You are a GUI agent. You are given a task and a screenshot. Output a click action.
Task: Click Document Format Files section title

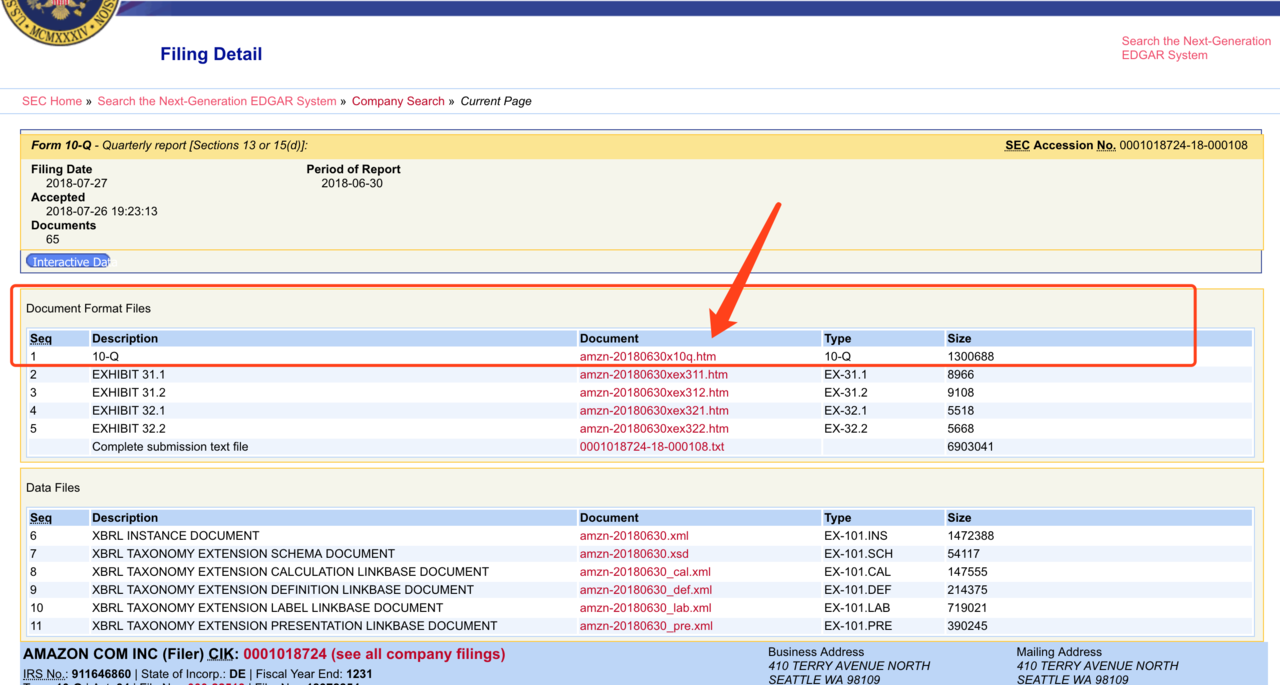pos(88,308)
